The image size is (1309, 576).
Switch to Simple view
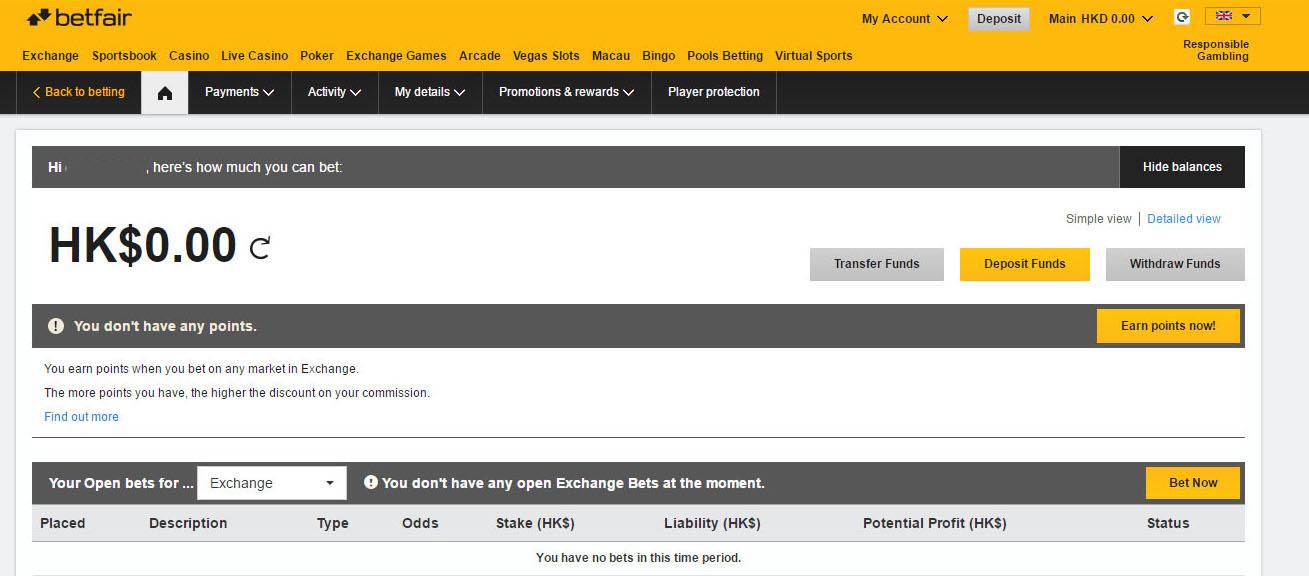1099,219
